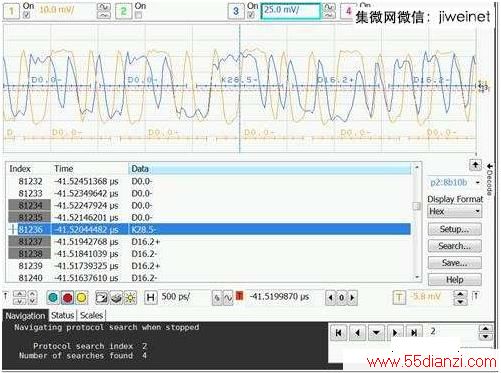501x373 pixels.
Task: Click the yellow Single acquisition button
Action: tap(82, 297)
